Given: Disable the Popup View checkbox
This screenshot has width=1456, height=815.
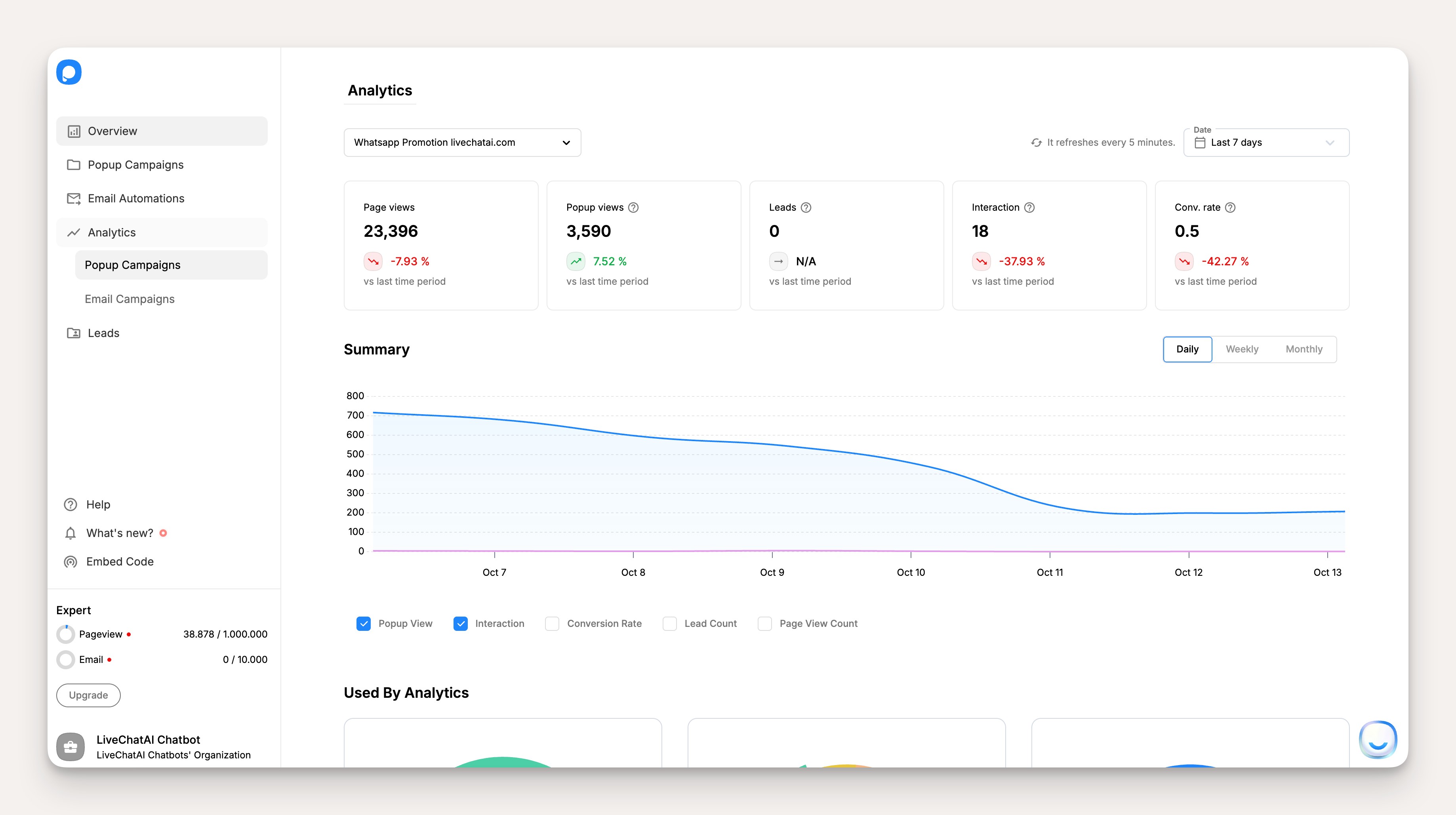Looking at the screenshot, I should [364, 623].
